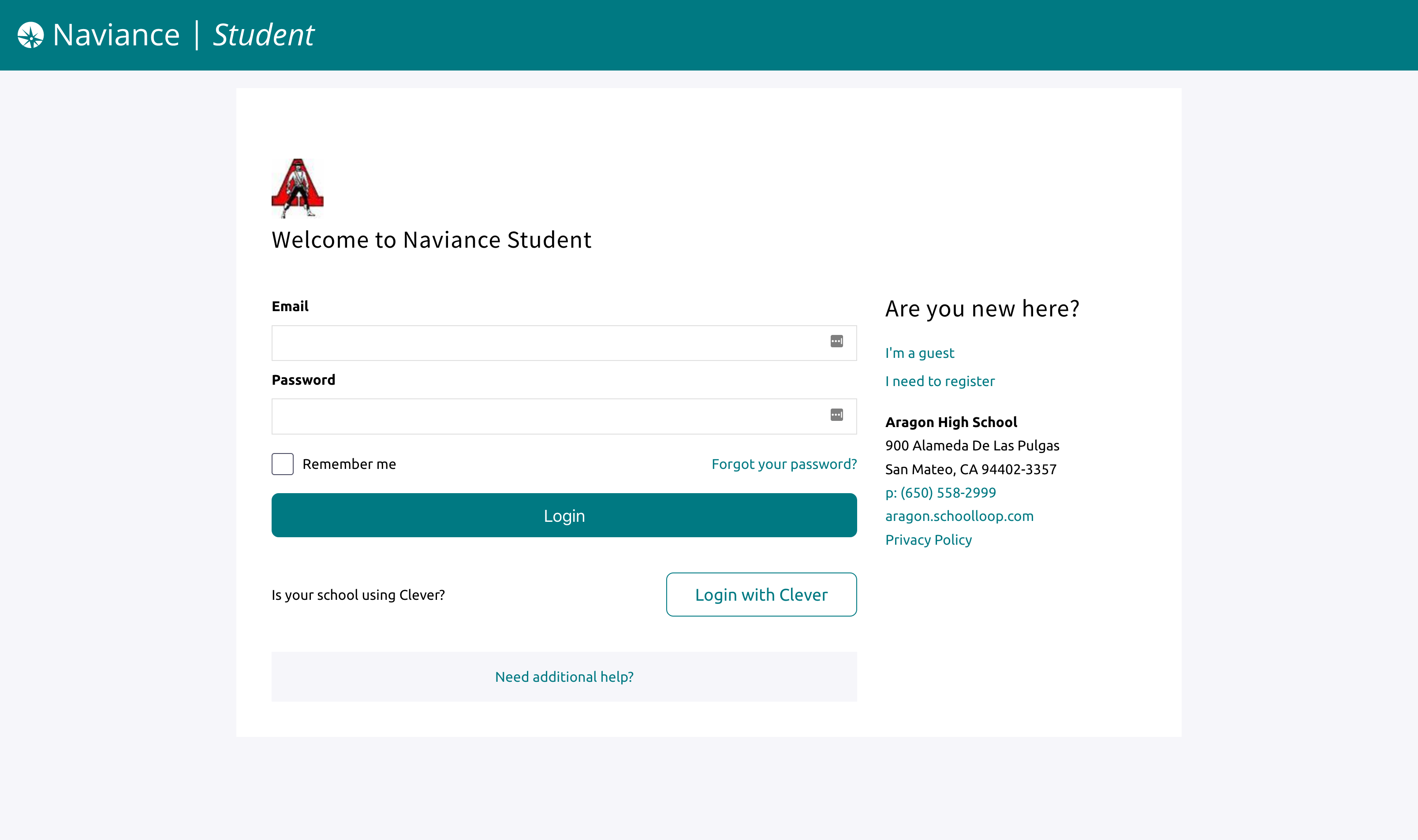Screen dimensions: 1418x840
Task: Focus the Password input field
Action: click(x=544, y=416)
